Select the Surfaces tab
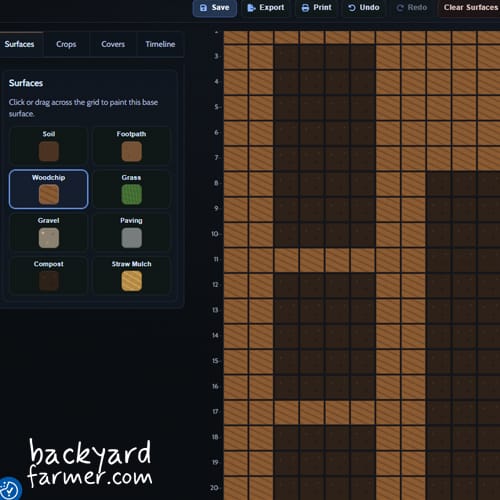This screenshot has width=500, height=500. [19, 44]
